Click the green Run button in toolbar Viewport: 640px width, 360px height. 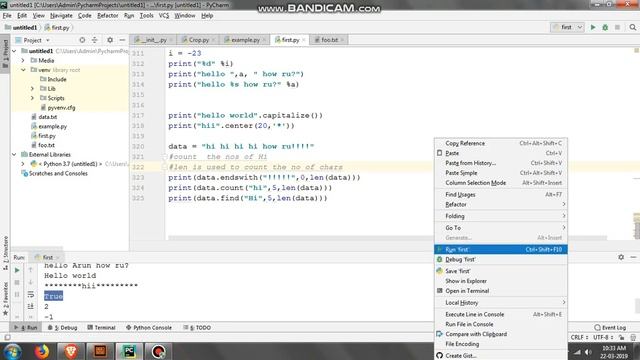pos(593,27)
